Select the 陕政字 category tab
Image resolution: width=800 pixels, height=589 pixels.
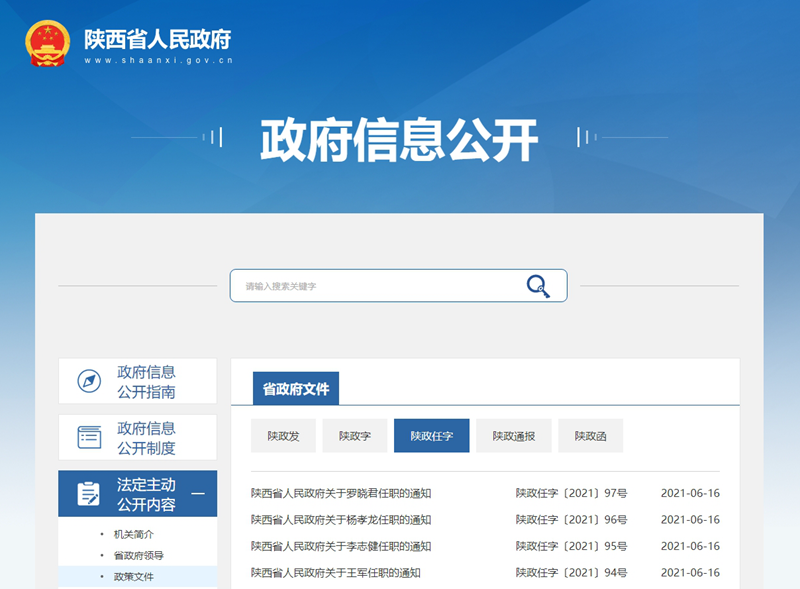(x=355, y=436)
